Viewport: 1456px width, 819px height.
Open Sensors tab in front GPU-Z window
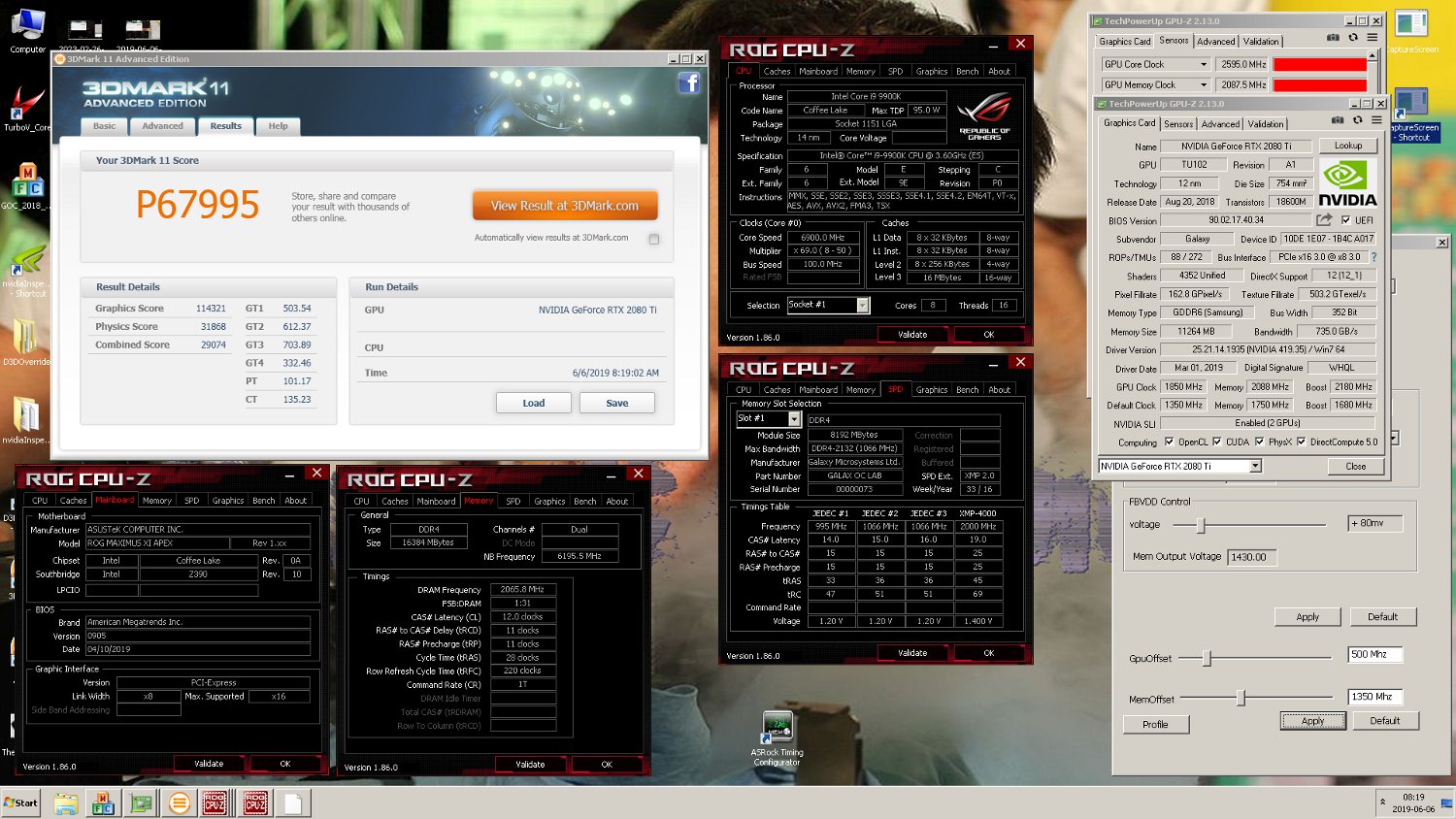(x=1178, y=124)
